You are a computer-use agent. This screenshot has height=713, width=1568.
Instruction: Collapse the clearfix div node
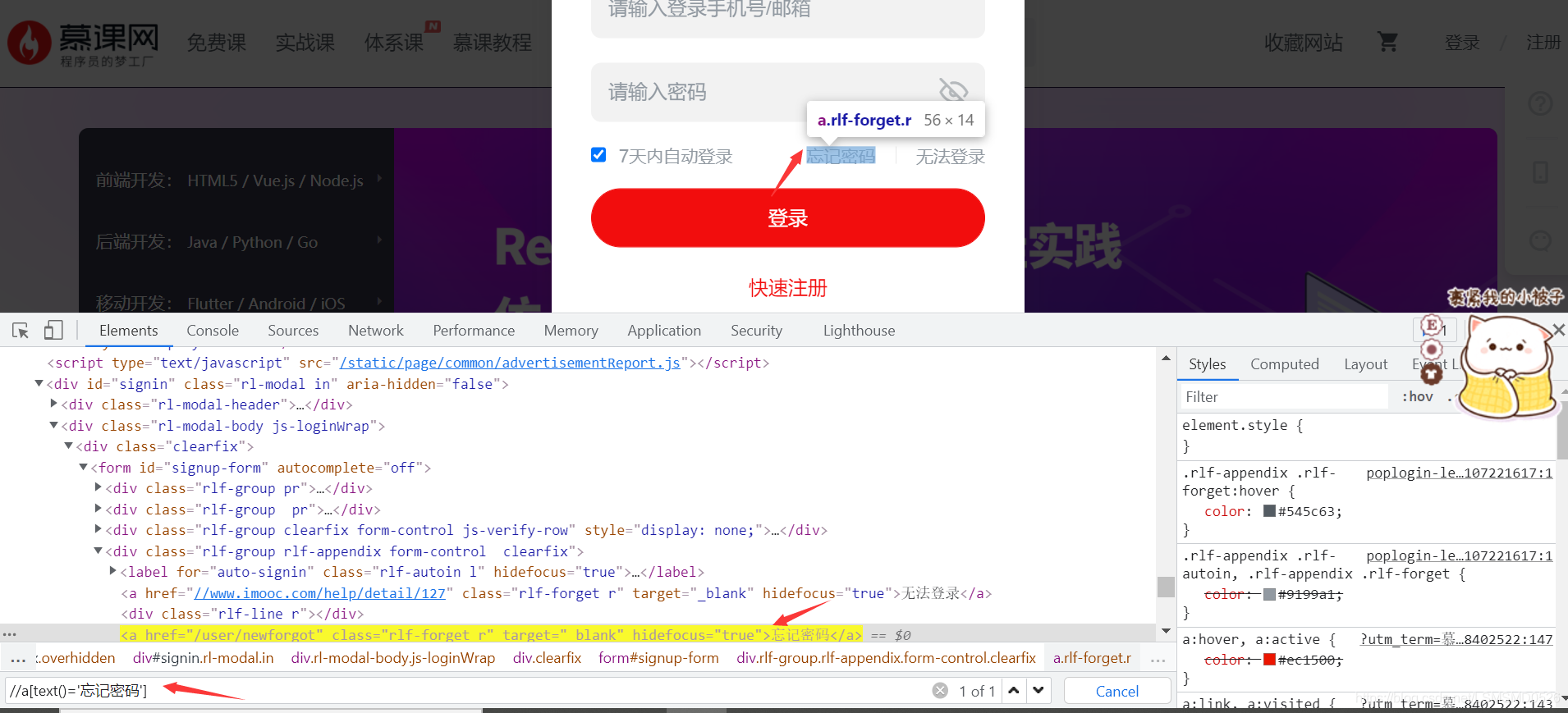tap(68, 446)
